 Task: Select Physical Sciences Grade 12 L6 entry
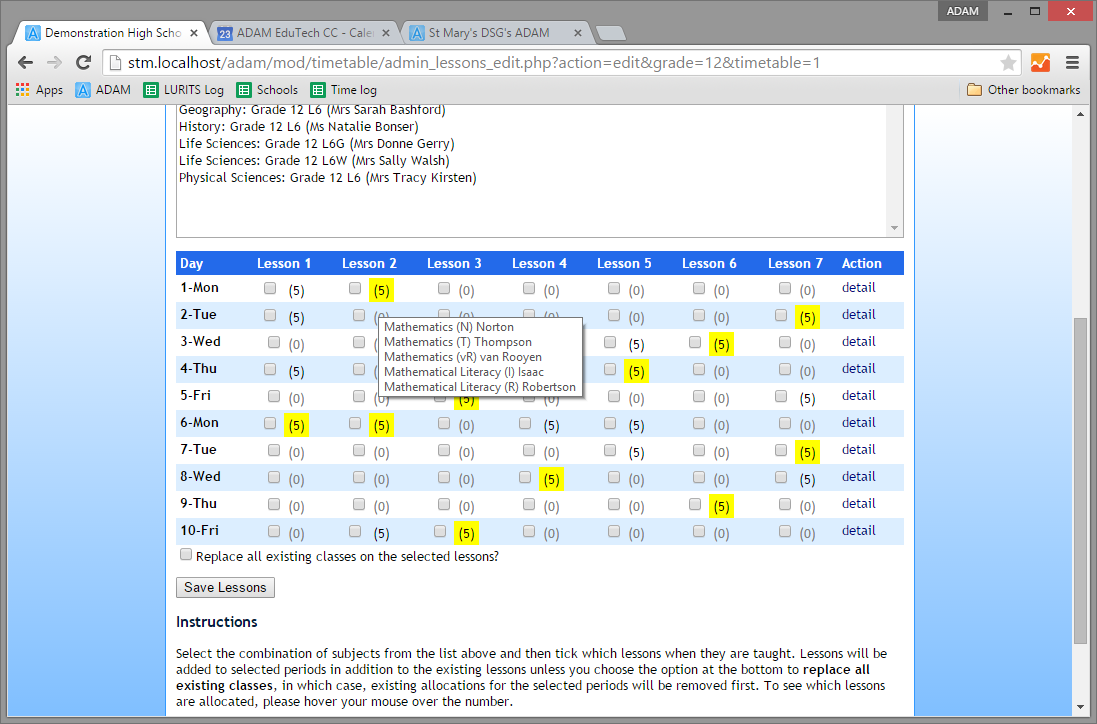[327, 178]
